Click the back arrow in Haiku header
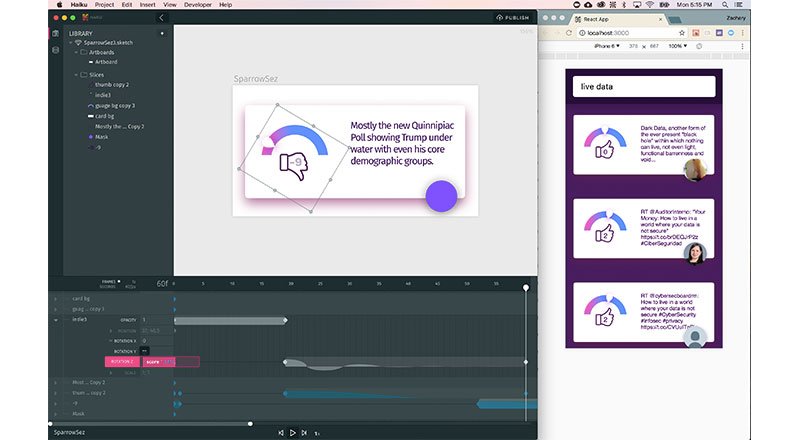Screen dimensions: 800x440 161,17
